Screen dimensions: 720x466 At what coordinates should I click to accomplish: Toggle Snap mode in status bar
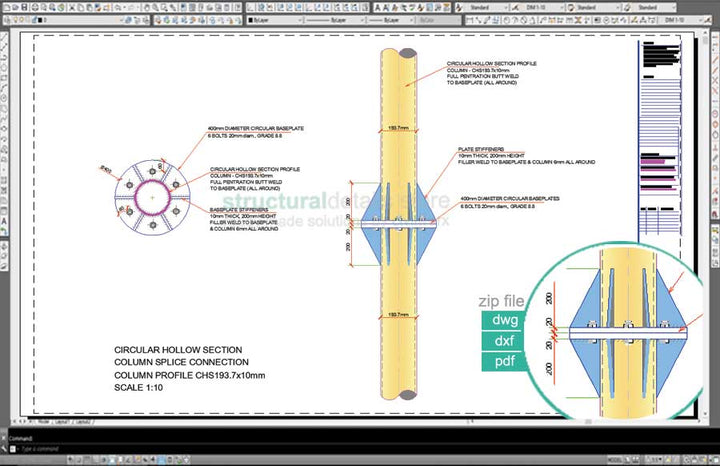pos(79,460)
